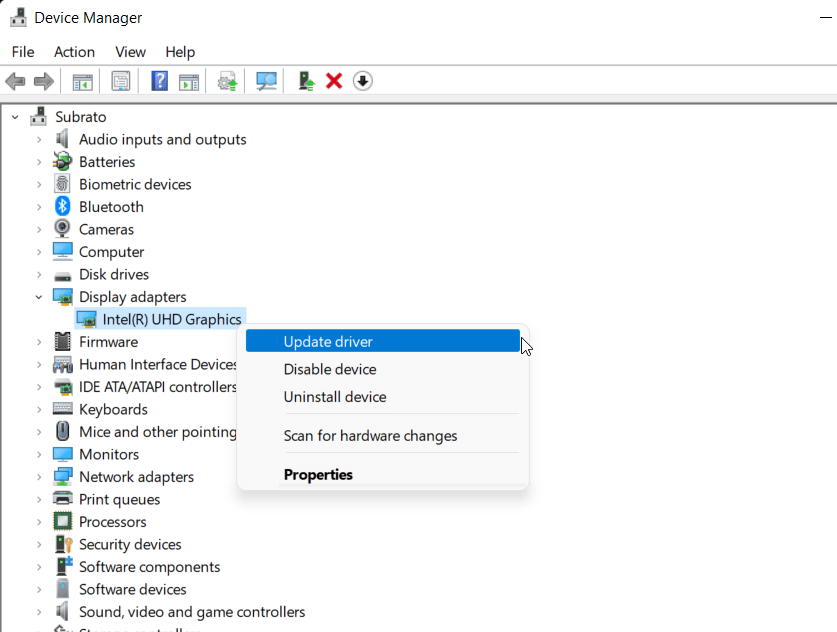Open the Action menu
The width and height of the screenshot is (837, 632).
coord(74,52)
